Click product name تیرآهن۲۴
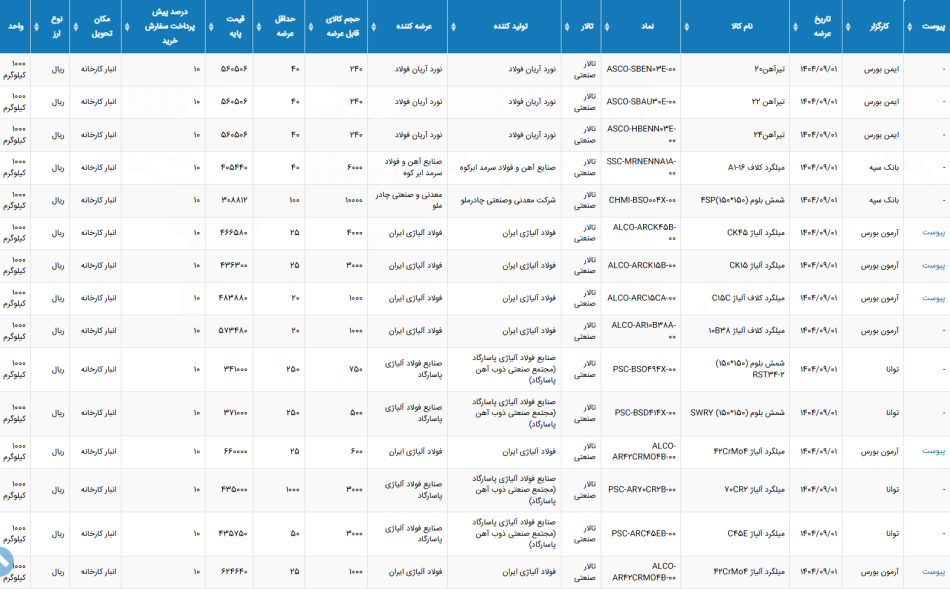Image resolution: width=950 pixels, height=589 pixels. tap(769, 135)
